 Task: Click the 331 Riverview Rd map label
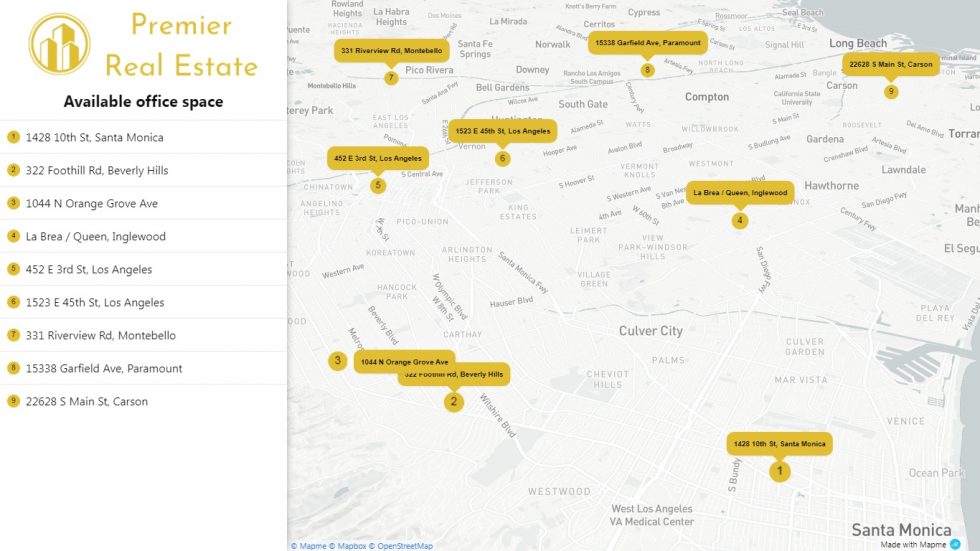click(391, 50)
